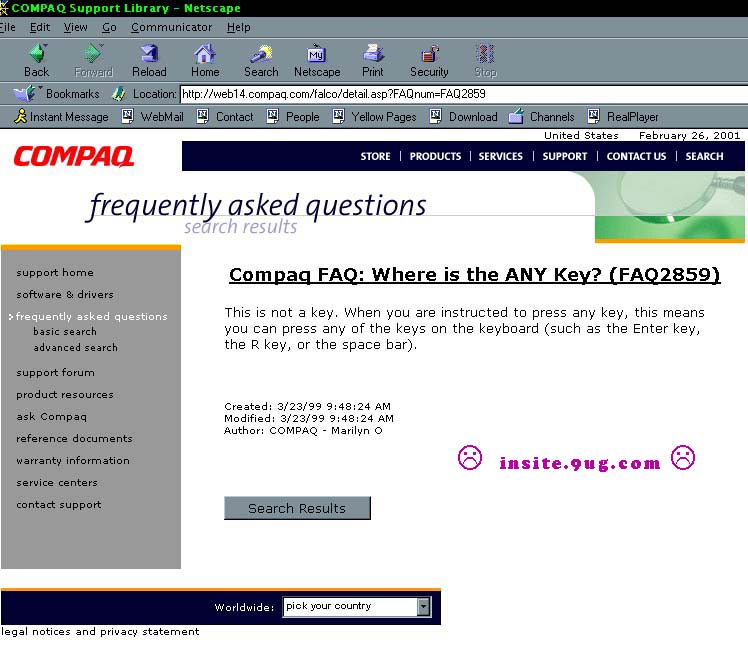This screenshot has height=646, width=748.
Task: Print the page using Print icon
Action: click(373, 54)
